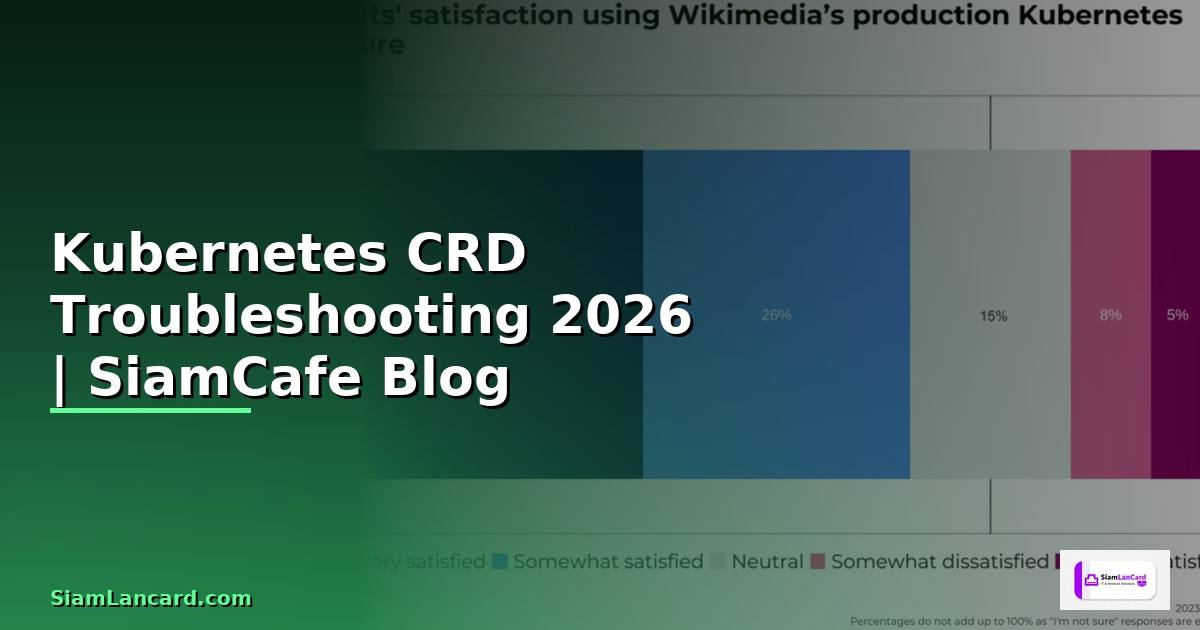Click the Neutral legend swatch
The height and width of the screenshot is (630, 1200).
point(716,562)
